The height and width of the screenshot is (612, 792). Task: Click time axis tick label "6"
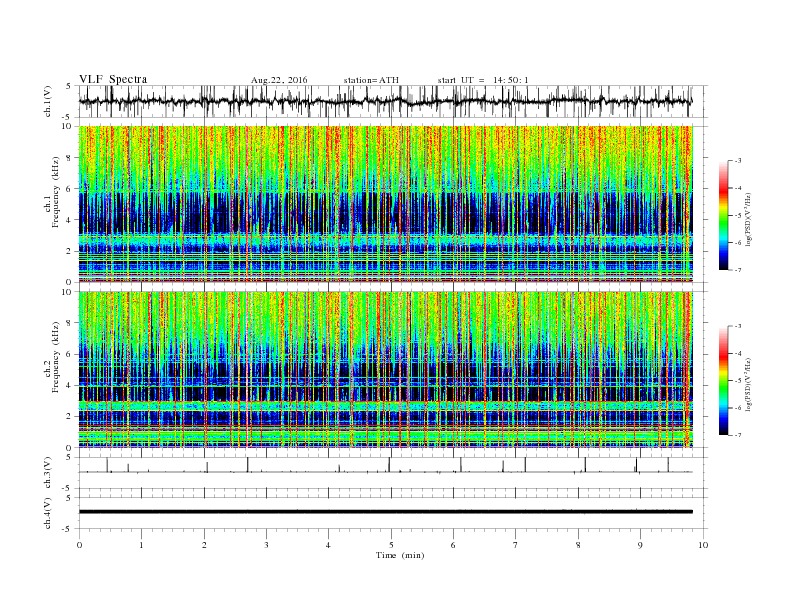tap(453, 545)
